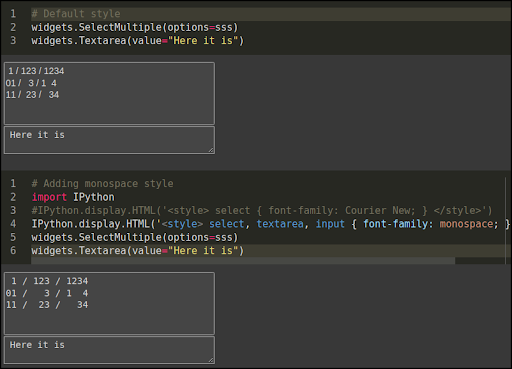Select option '11 / 23 / 34' in default list
The image size is (512, 369).
tap(109, 95)
